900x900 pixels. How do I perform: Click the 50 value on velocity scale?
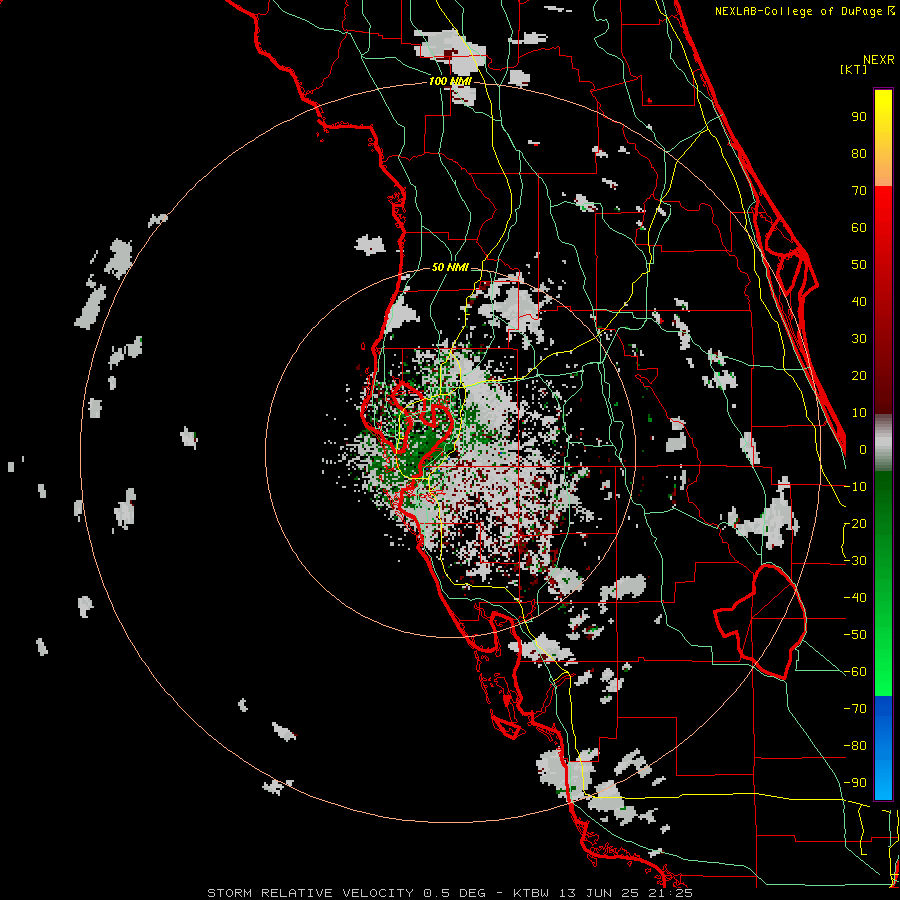point(859,265)
